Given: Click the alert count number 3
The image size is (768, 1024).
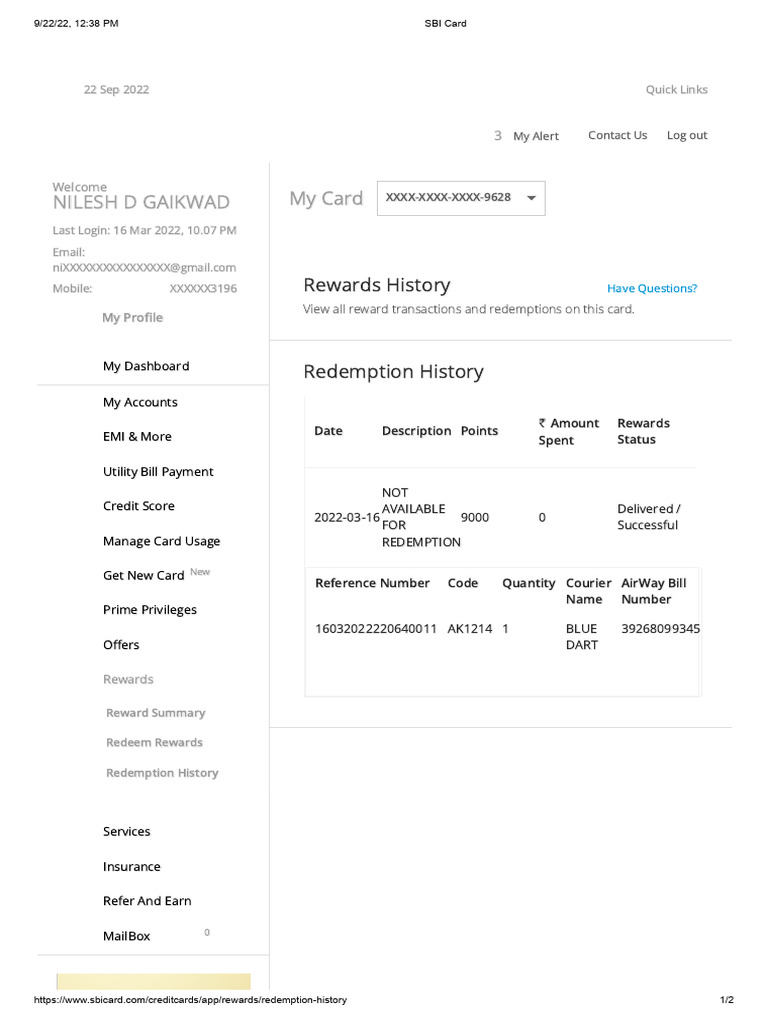Looking at the screenshot, I should [x=498, y=135].
